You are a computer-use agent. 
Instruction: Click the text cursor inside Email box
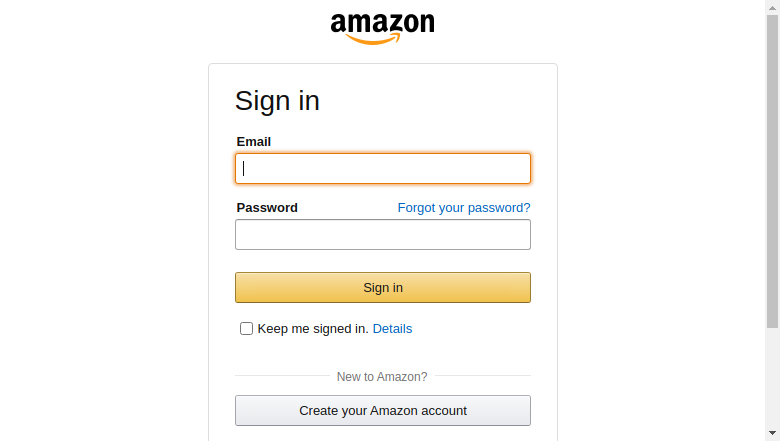pos(243,169)
